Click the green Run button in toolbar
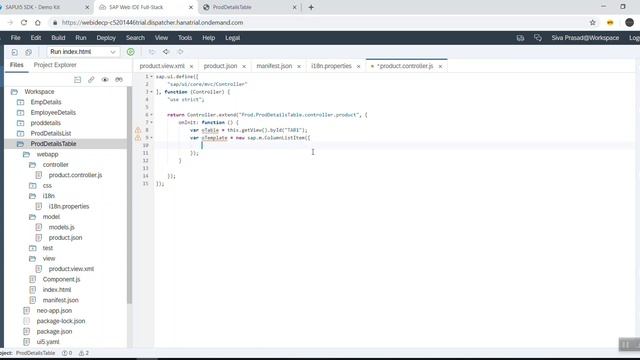This screenshot has height=360, width=640. click(x=131, y=52)
